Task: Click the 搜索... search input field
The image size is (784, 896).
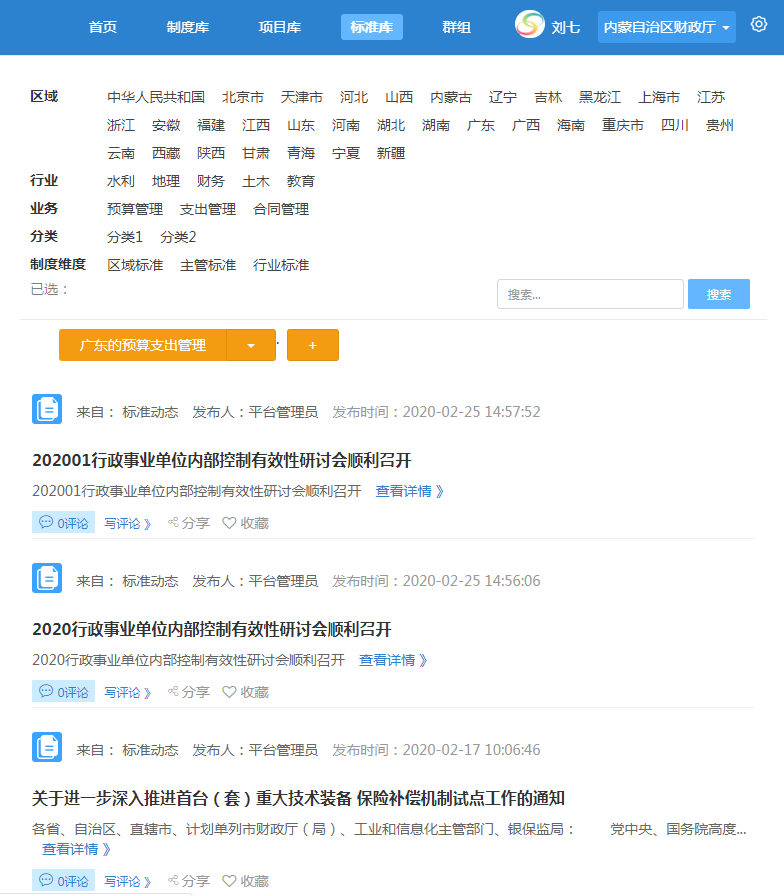Action: [x=590, y=294]
